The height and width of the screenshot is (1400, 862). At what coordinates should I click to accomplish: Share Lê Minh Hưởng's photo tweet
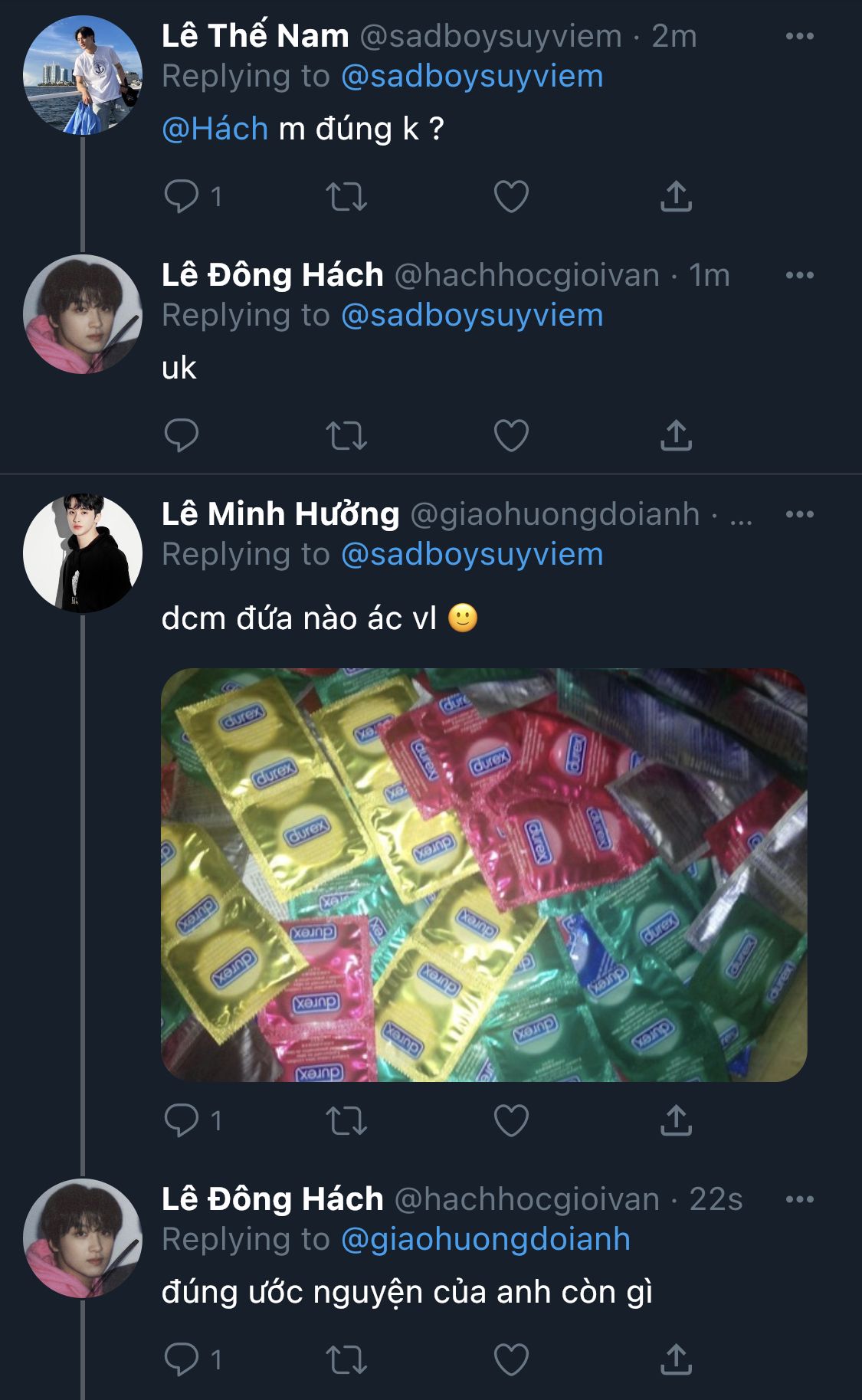tap(676, 1120)
